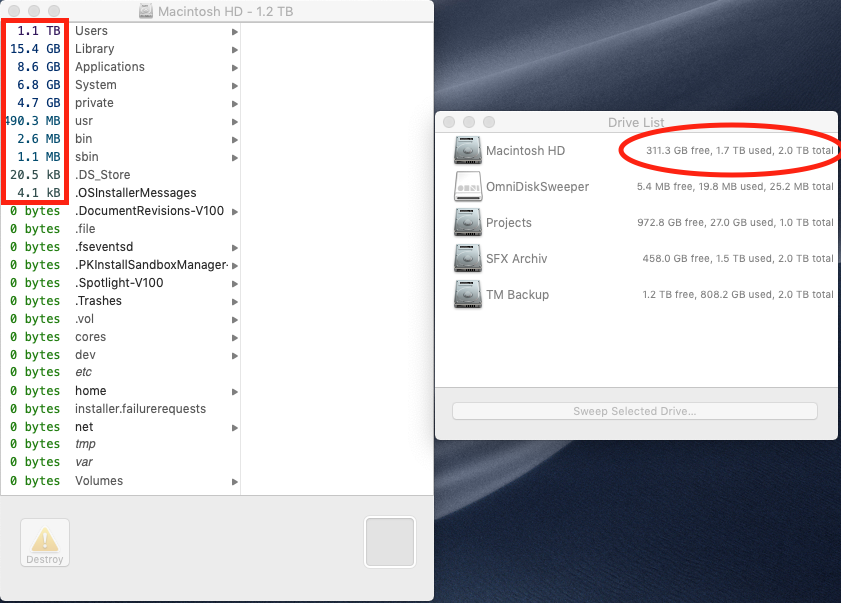Select TM Backup in Drive List

click(636, 294)
